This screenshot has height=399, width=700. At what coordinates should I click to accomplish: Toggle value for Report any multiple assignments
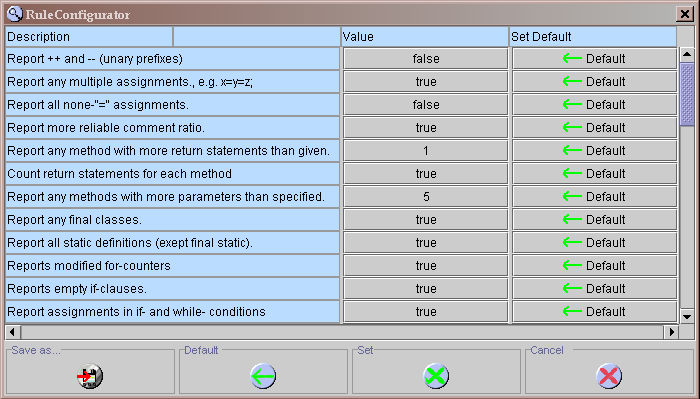point(426,82)
